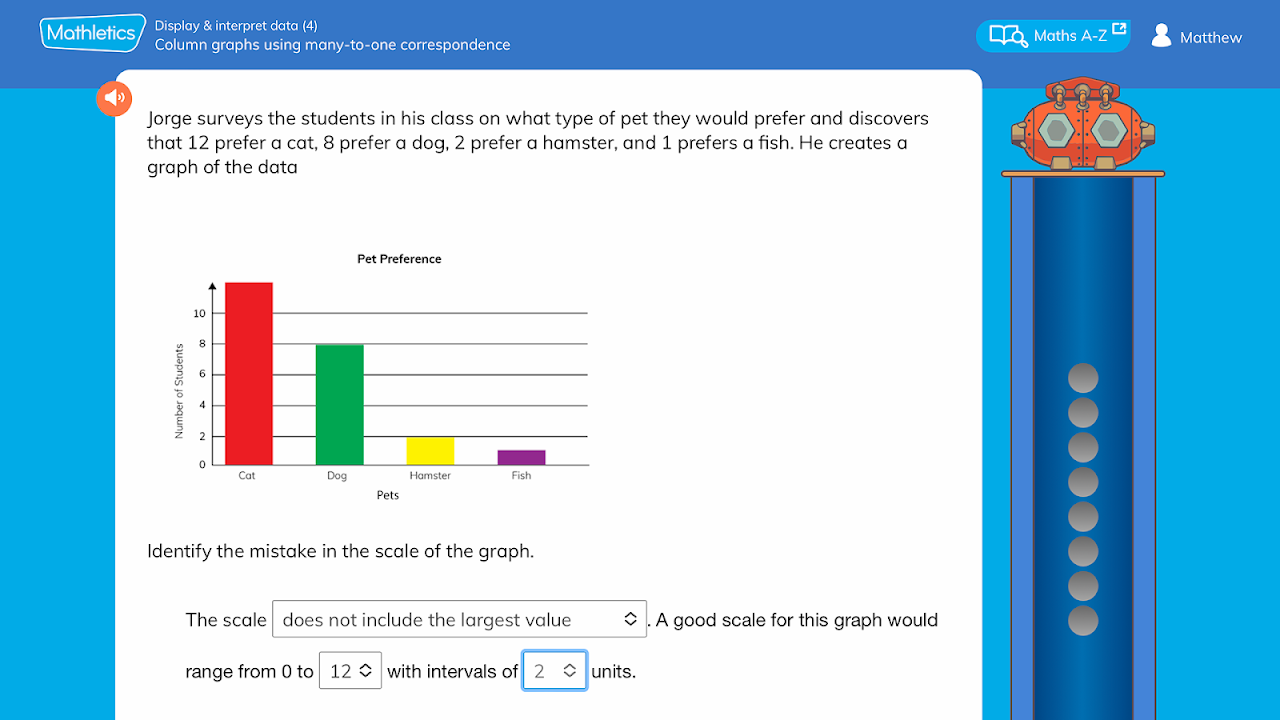Click the external link icon beside Maths A-Z

(x=1119, y=30)
